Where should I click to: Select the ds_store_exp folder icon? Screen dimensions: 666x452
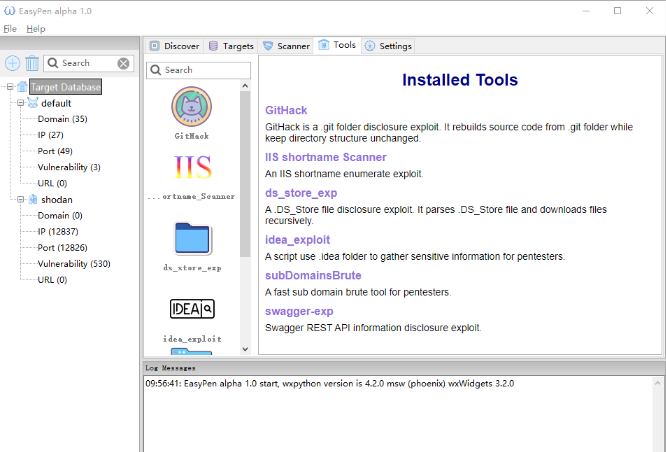click(x=191, y=239)
